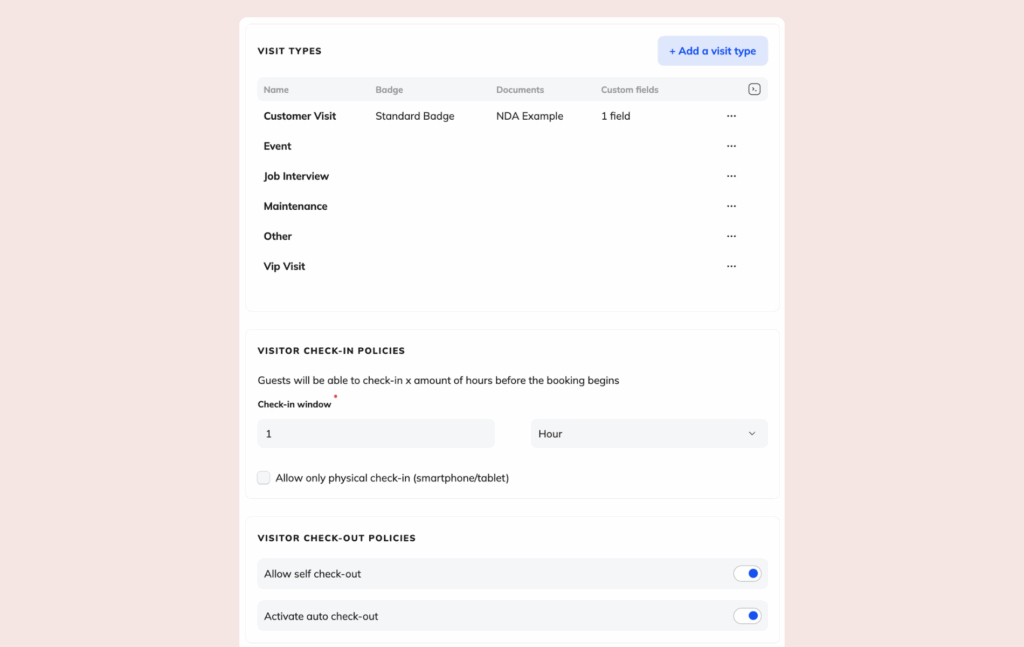This screenshot has height=647, width=1024.
Task: Open the actions menu for Other
Action: click(x=731, y=235)
